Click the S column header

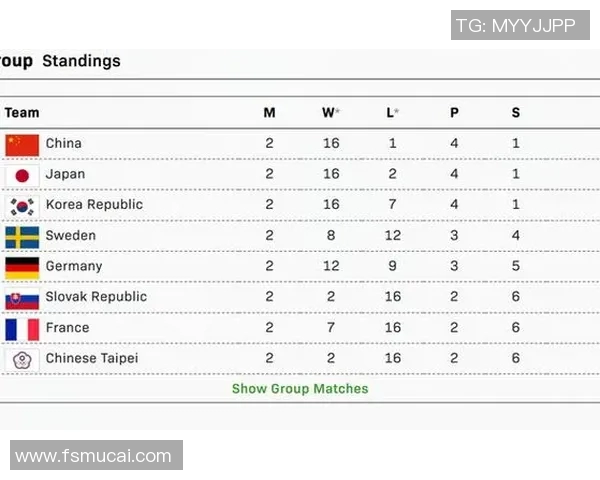516,113
